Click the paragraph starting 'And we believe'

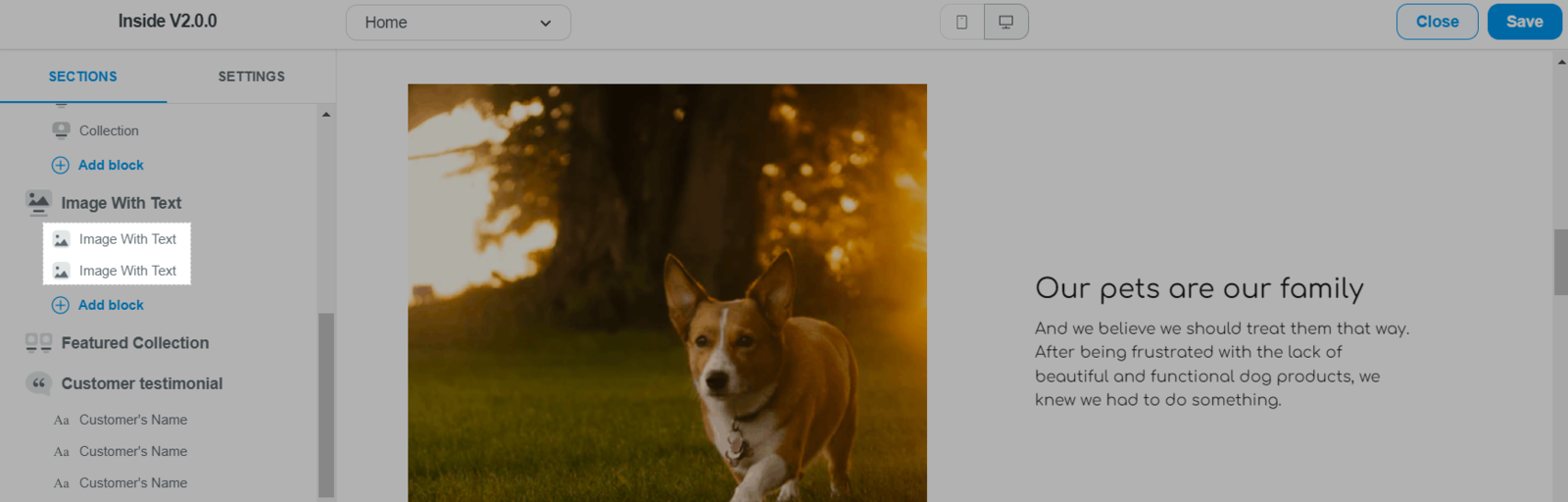(1222, 364)
